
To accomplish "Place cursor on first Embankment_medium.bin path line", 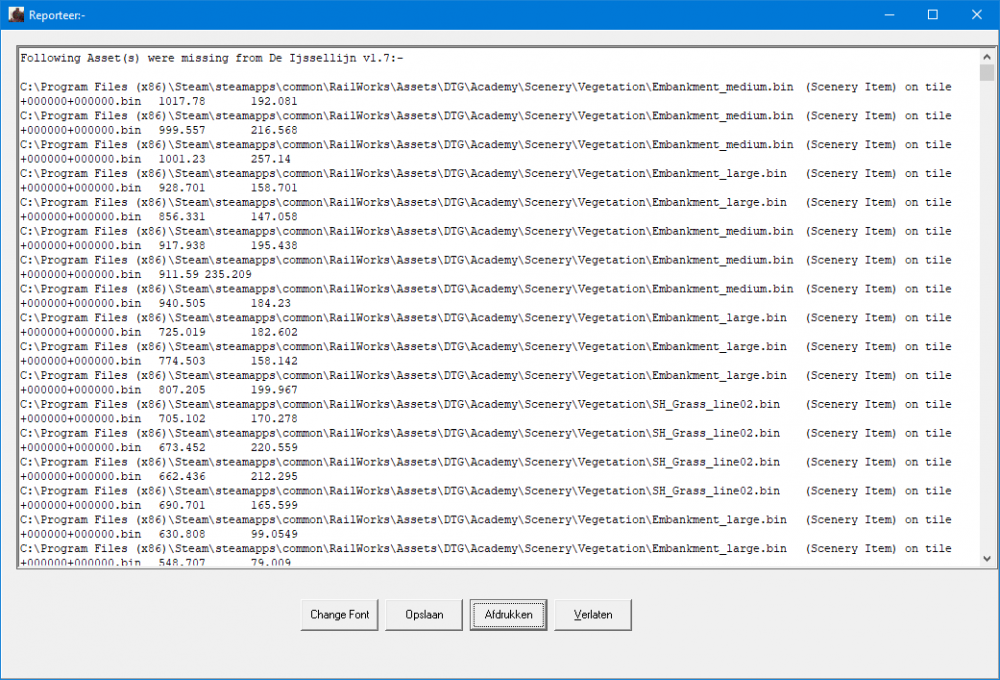I will [400, 87].
